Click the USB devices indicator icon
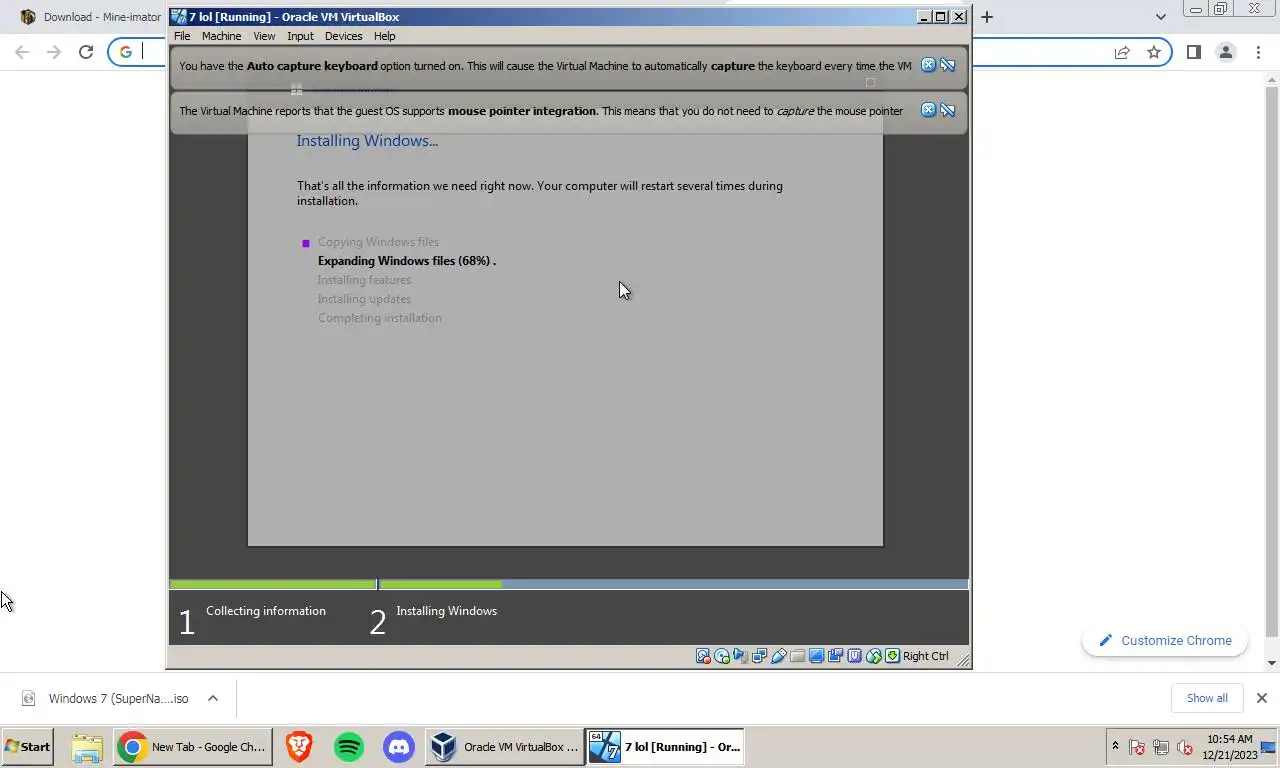 [779, 656]
